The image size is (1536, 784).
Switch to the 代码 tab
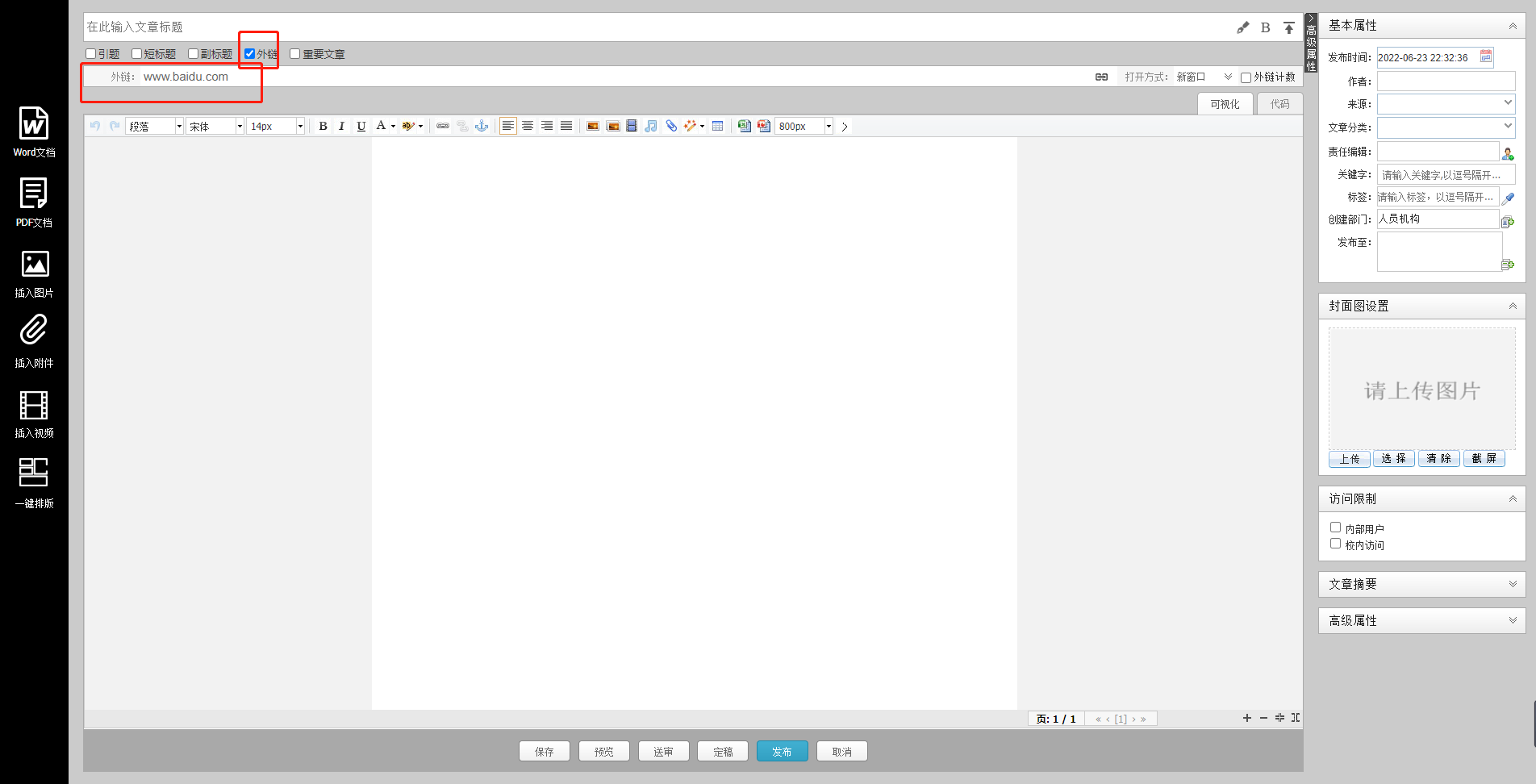pos(1279,104)
